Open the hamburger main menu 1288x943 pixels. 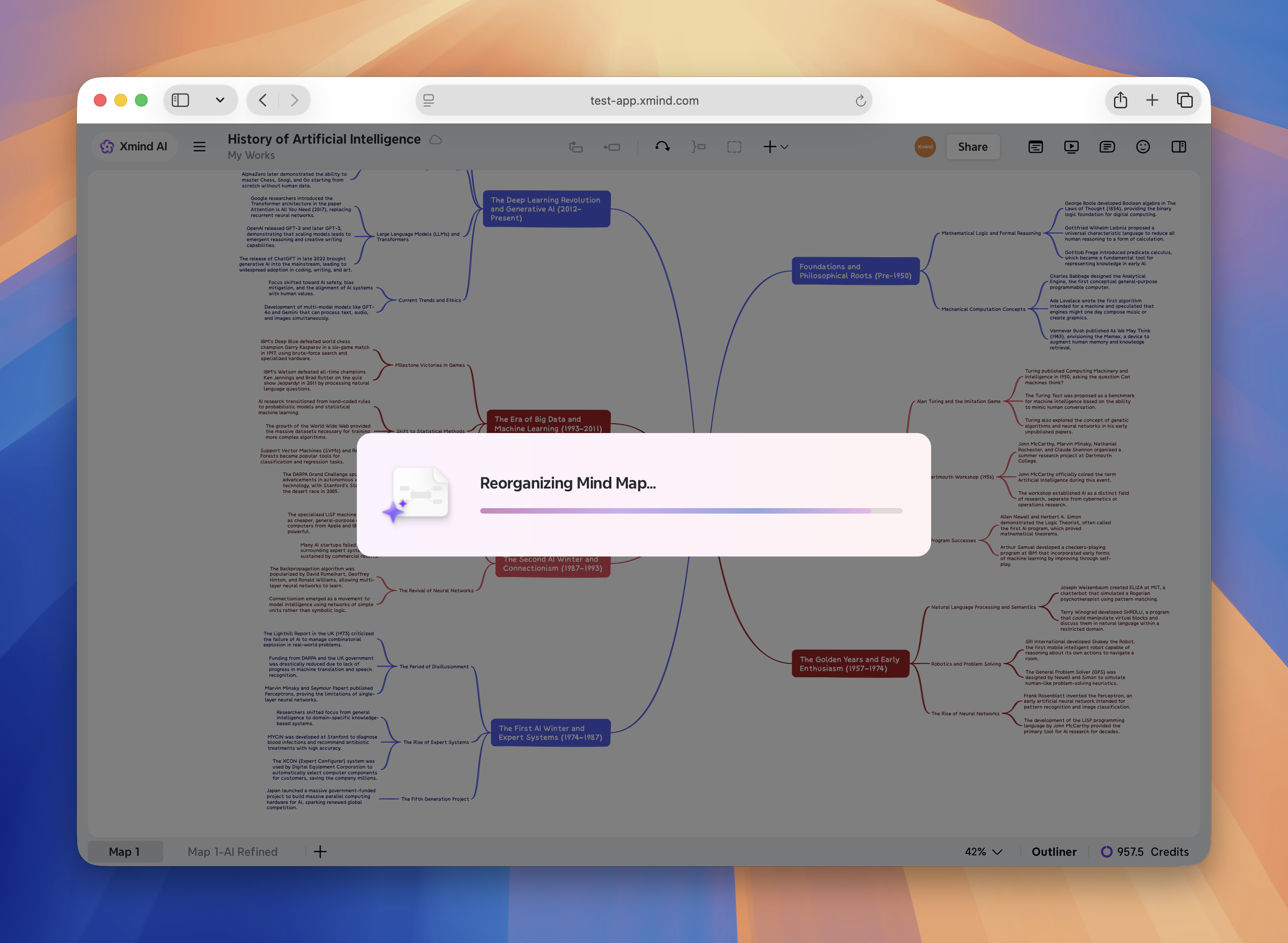(199, 147)
